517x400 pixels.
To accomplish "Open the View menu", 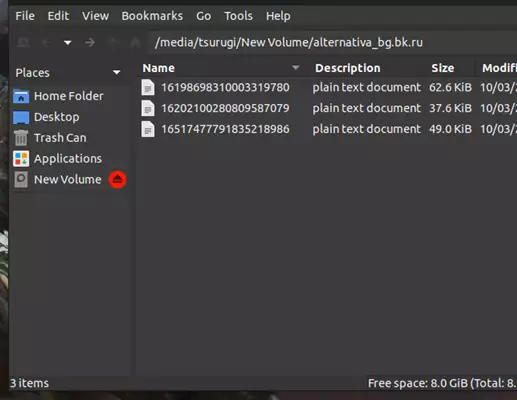I will point(95,16).
